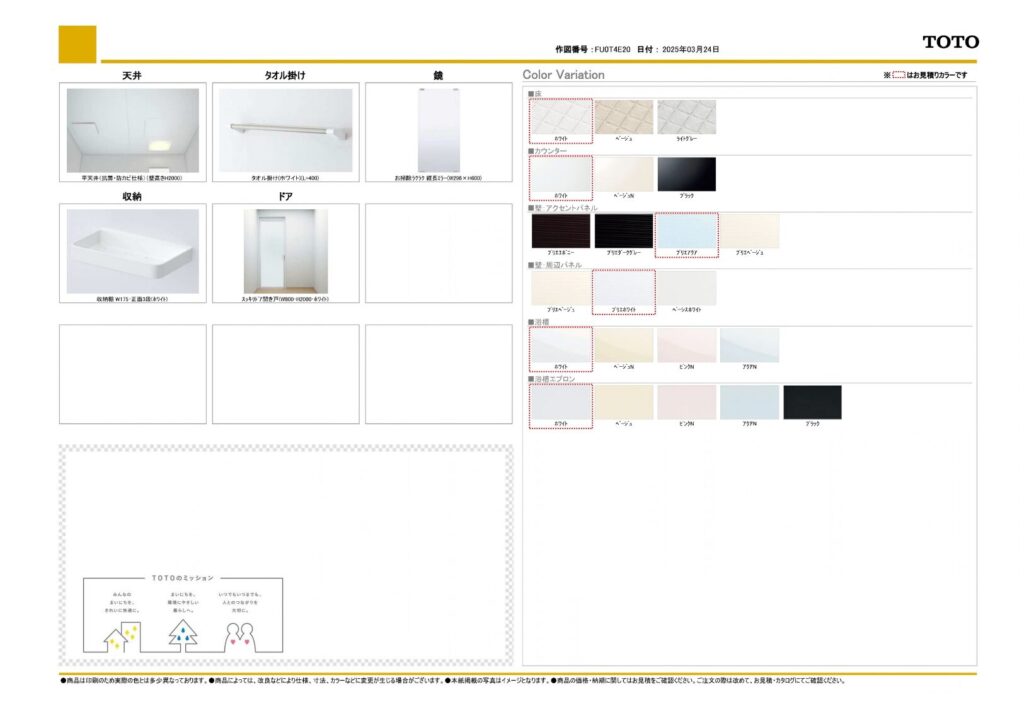
Task: Choose the pink bathtub (浴槽) color swatch
Action: (x=686, y=345)
